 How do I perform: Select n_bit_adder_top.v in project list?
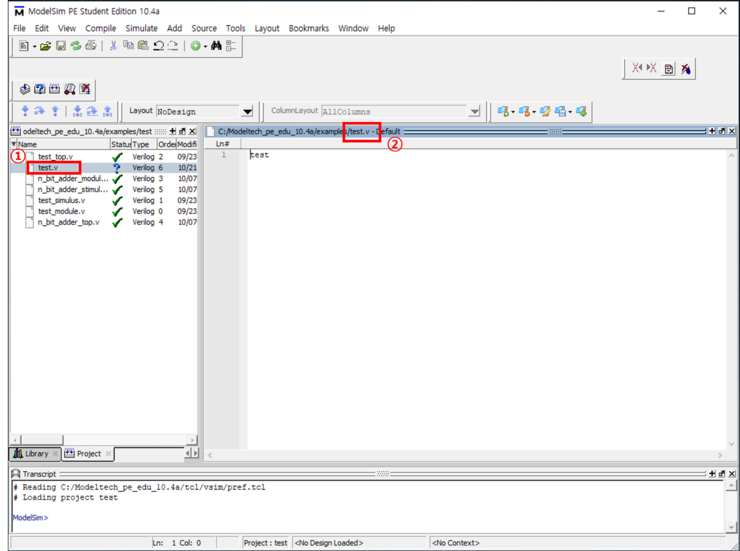(68, 222)
